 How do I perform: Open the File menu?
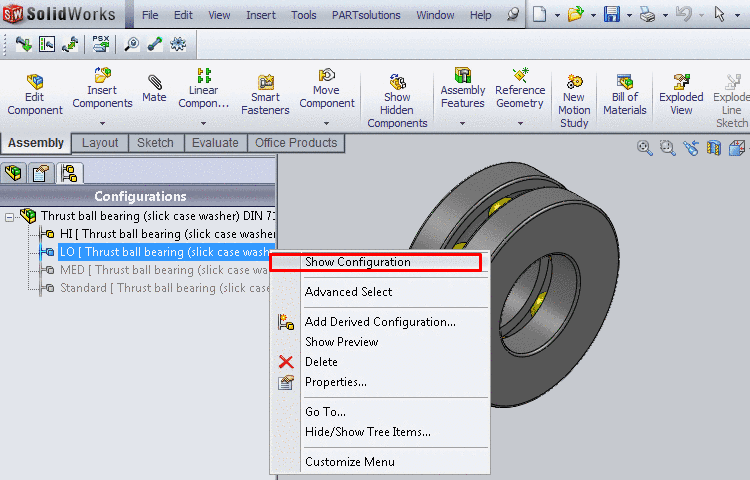pos(150,15)
